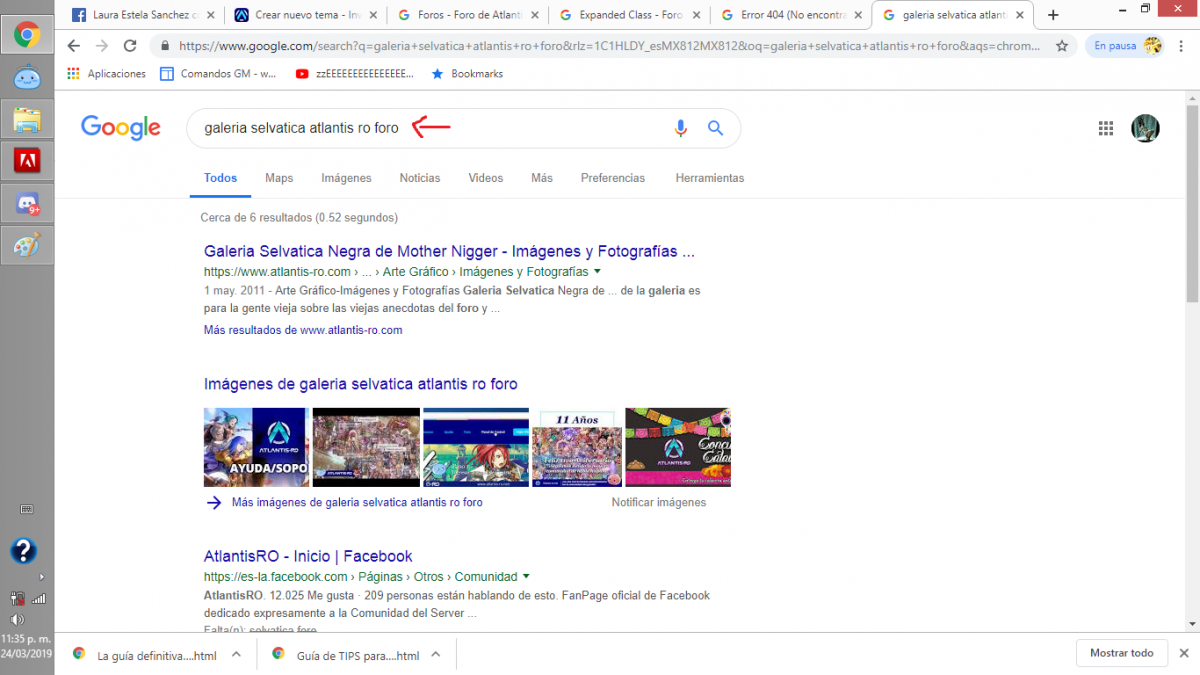Open Chrome from the taskbar
Screen dimensions: 1200x675
26,36
